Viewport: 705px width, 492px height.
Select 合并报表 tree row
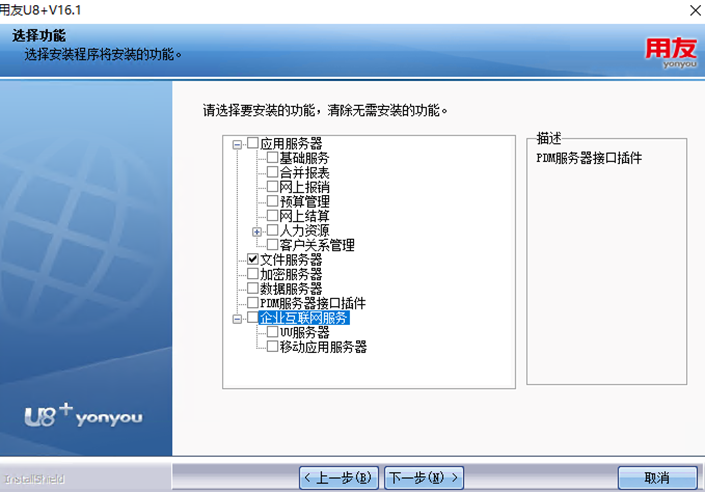pyautogui.click(x=304, y=172)
